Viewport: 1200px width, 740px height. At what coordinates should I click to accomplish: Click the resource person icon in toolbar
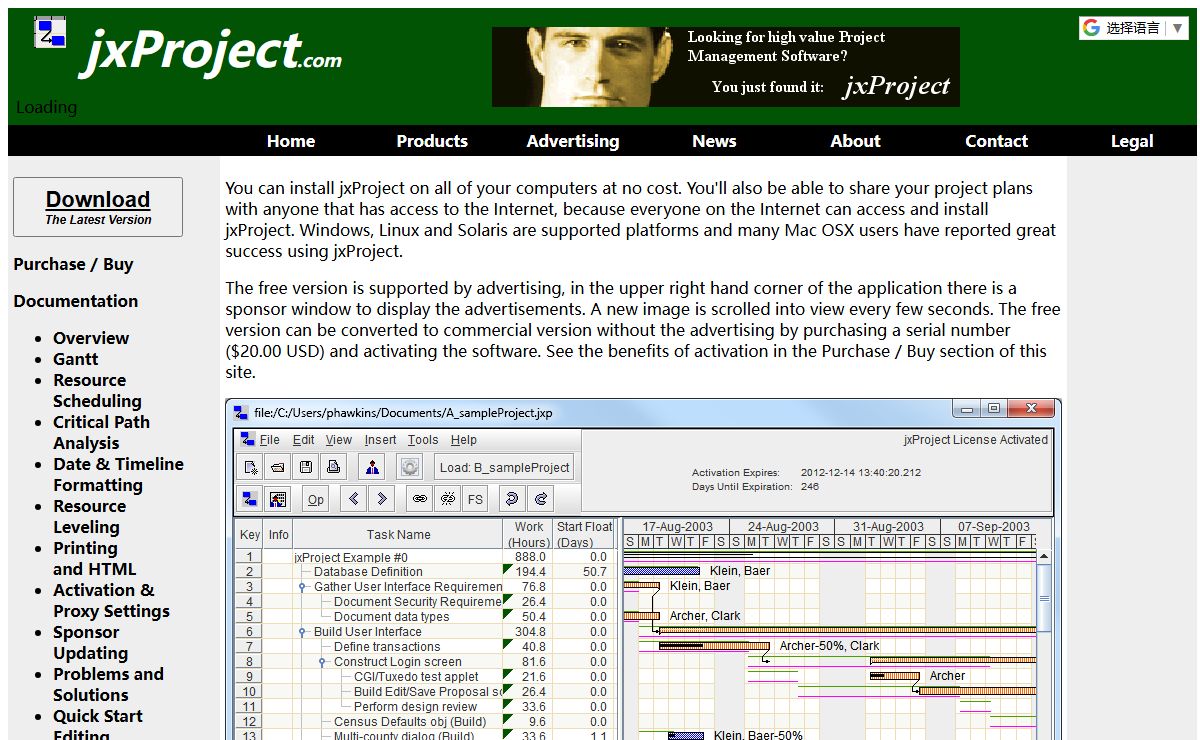click(372, 467)
